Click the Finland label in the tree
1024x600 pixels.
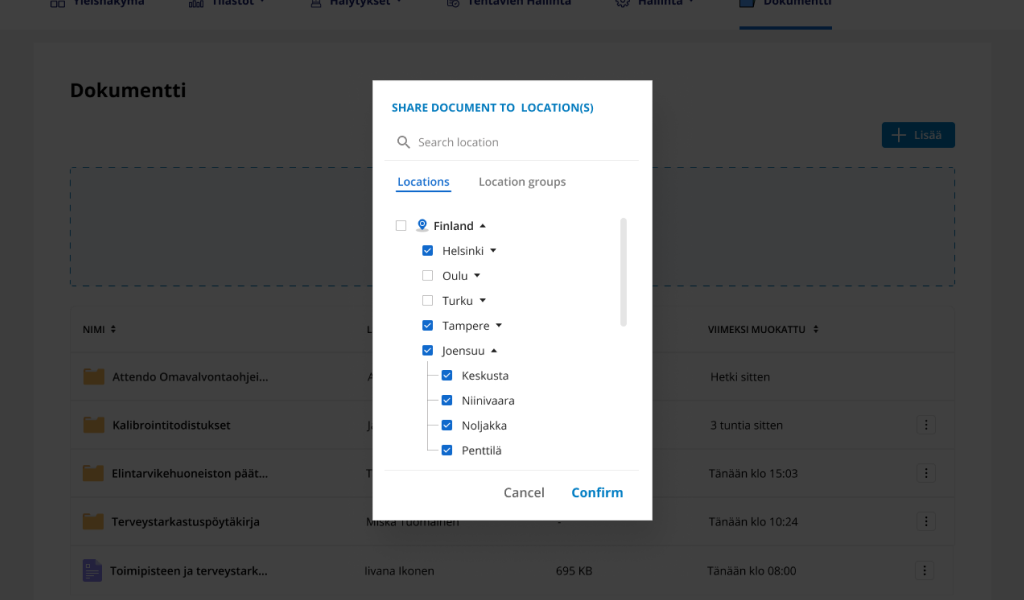click(x=453, y=226)
